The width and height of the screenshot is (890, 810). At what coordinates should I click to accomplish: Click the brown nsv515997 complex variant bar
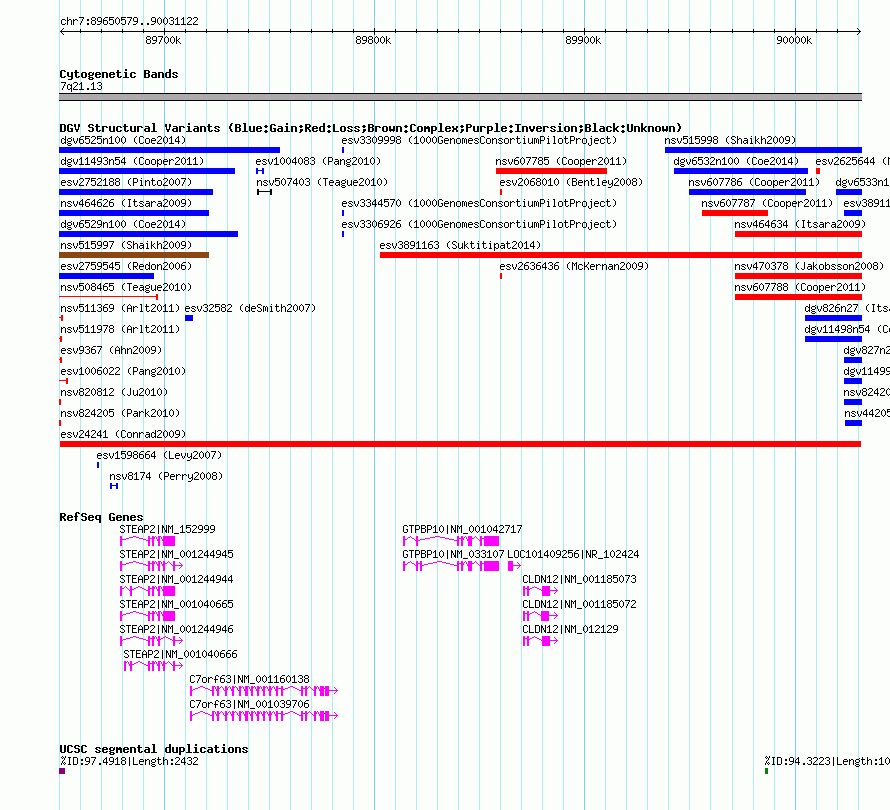[134, 255]
